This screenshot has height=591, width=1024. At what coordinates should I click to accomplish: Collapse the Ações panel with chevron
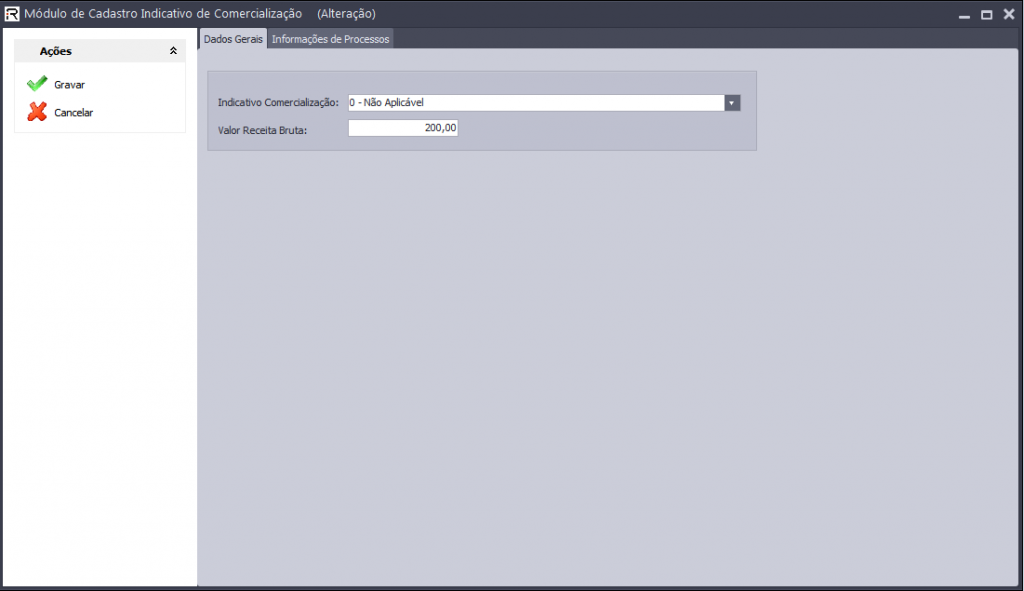click(173, 51)
